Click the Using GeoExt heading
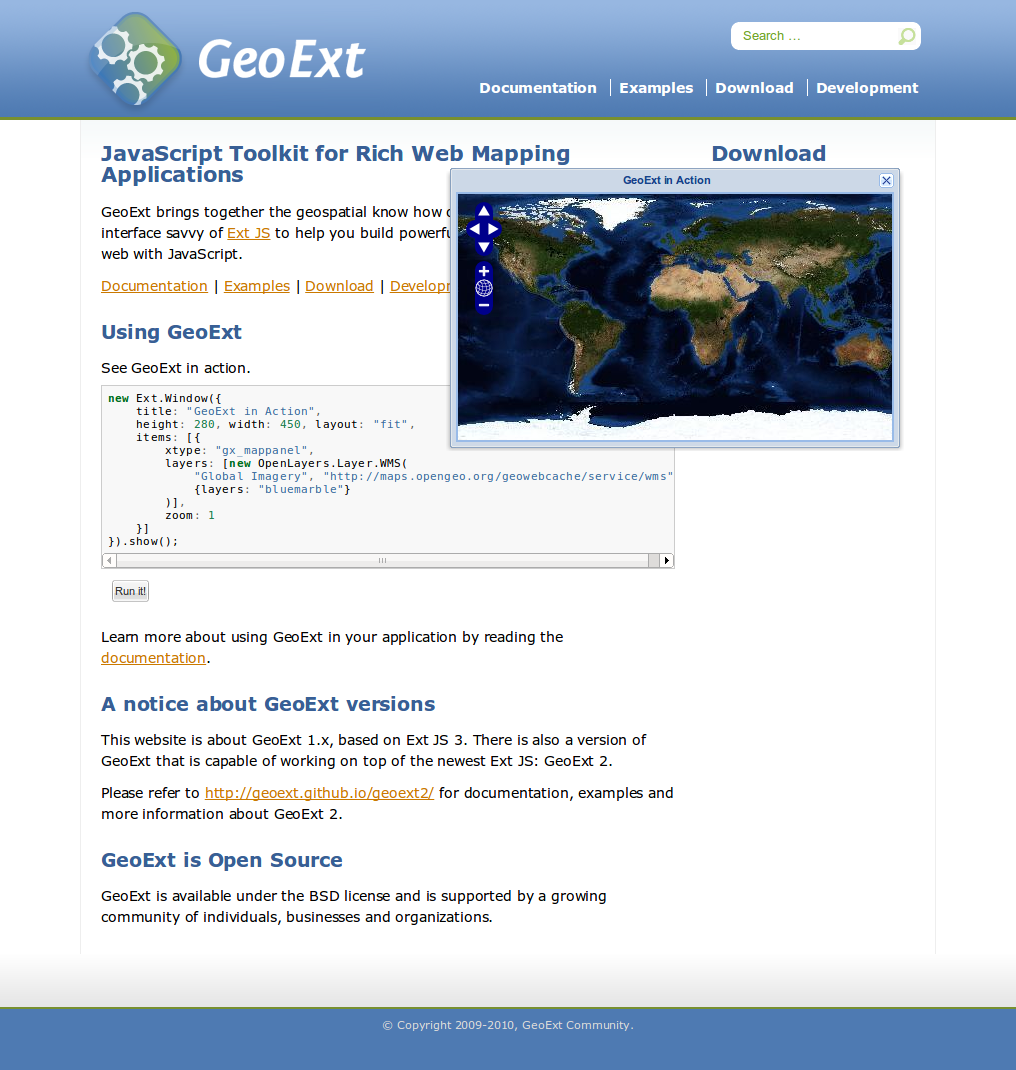Screen dimensions: 1016x1070 pos(171,332)
